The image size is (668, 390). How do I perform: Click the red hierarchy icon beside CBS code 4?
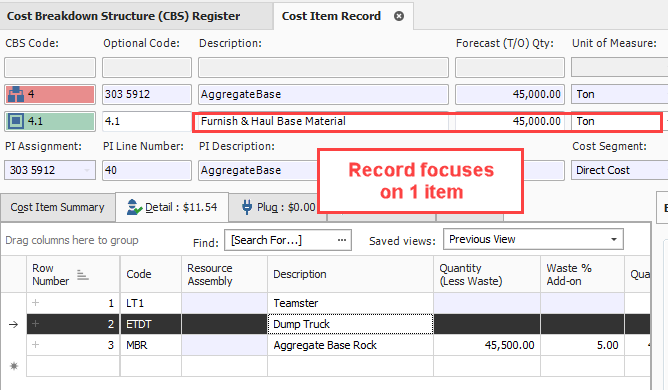pos(16,95)
